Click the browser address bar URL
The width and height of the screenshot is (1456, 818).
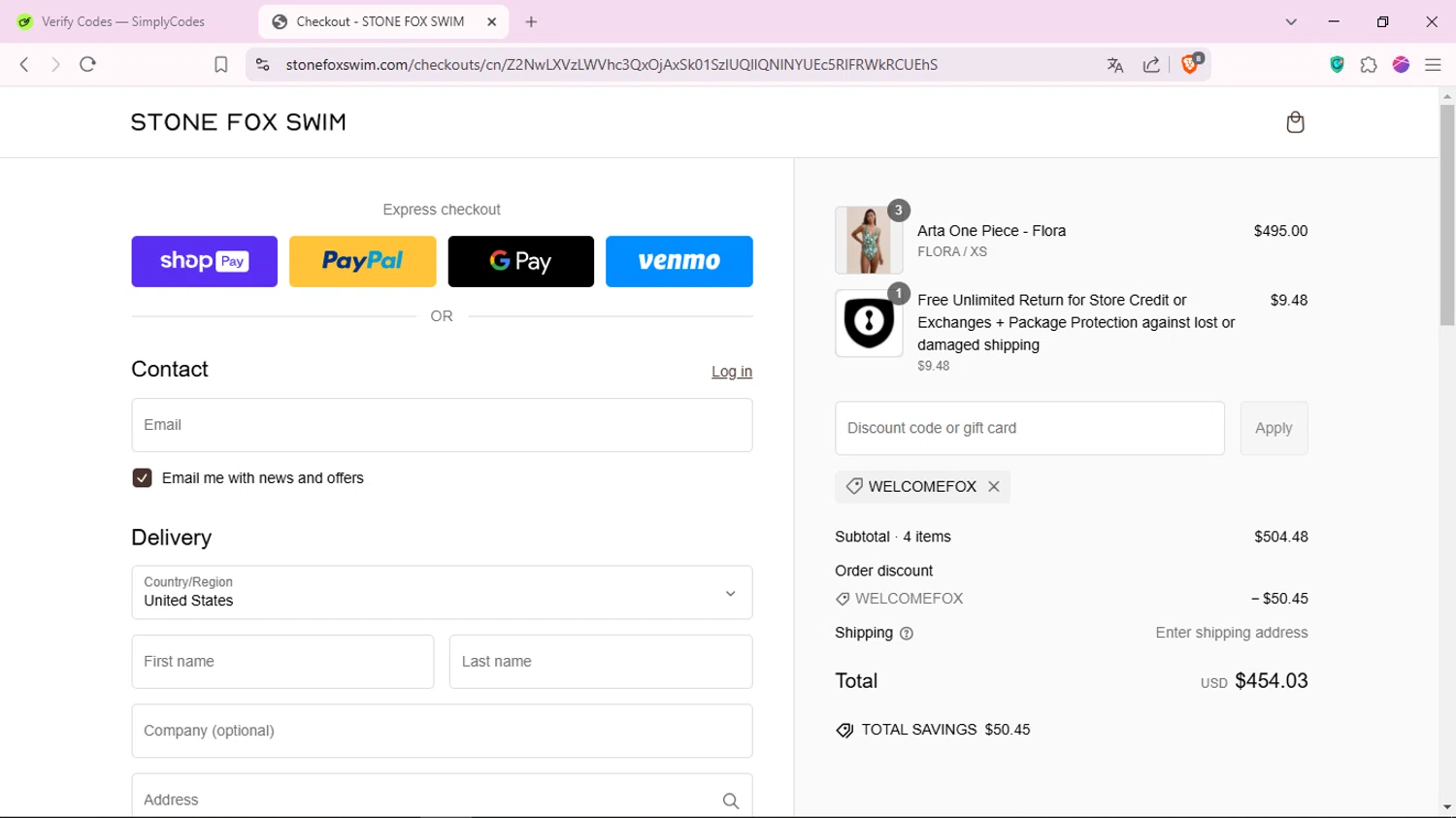pyautogui.click(x=612, y=65)
